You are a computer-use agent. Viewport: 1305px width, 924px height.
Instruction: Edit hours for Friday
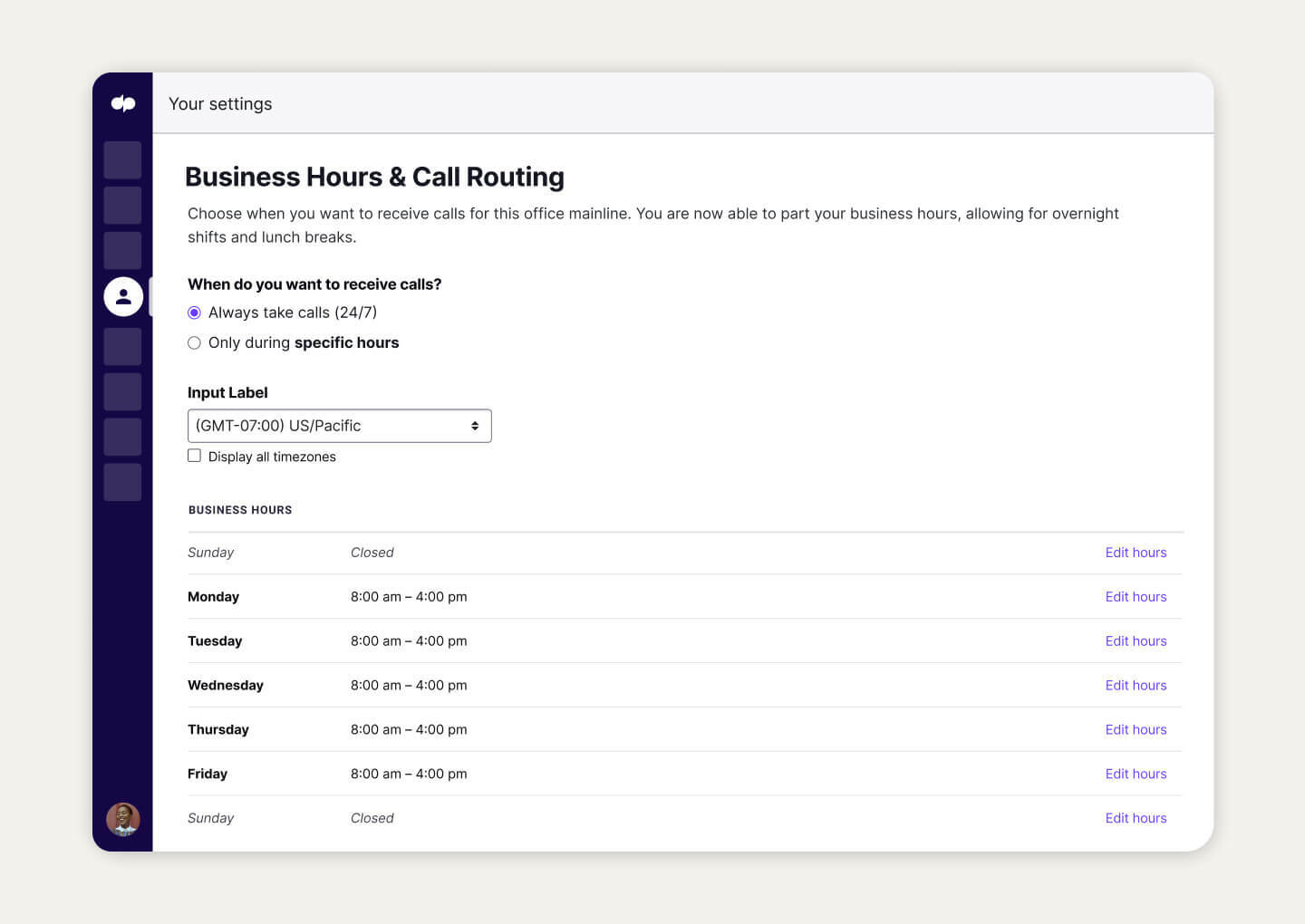coord(1136,775)
